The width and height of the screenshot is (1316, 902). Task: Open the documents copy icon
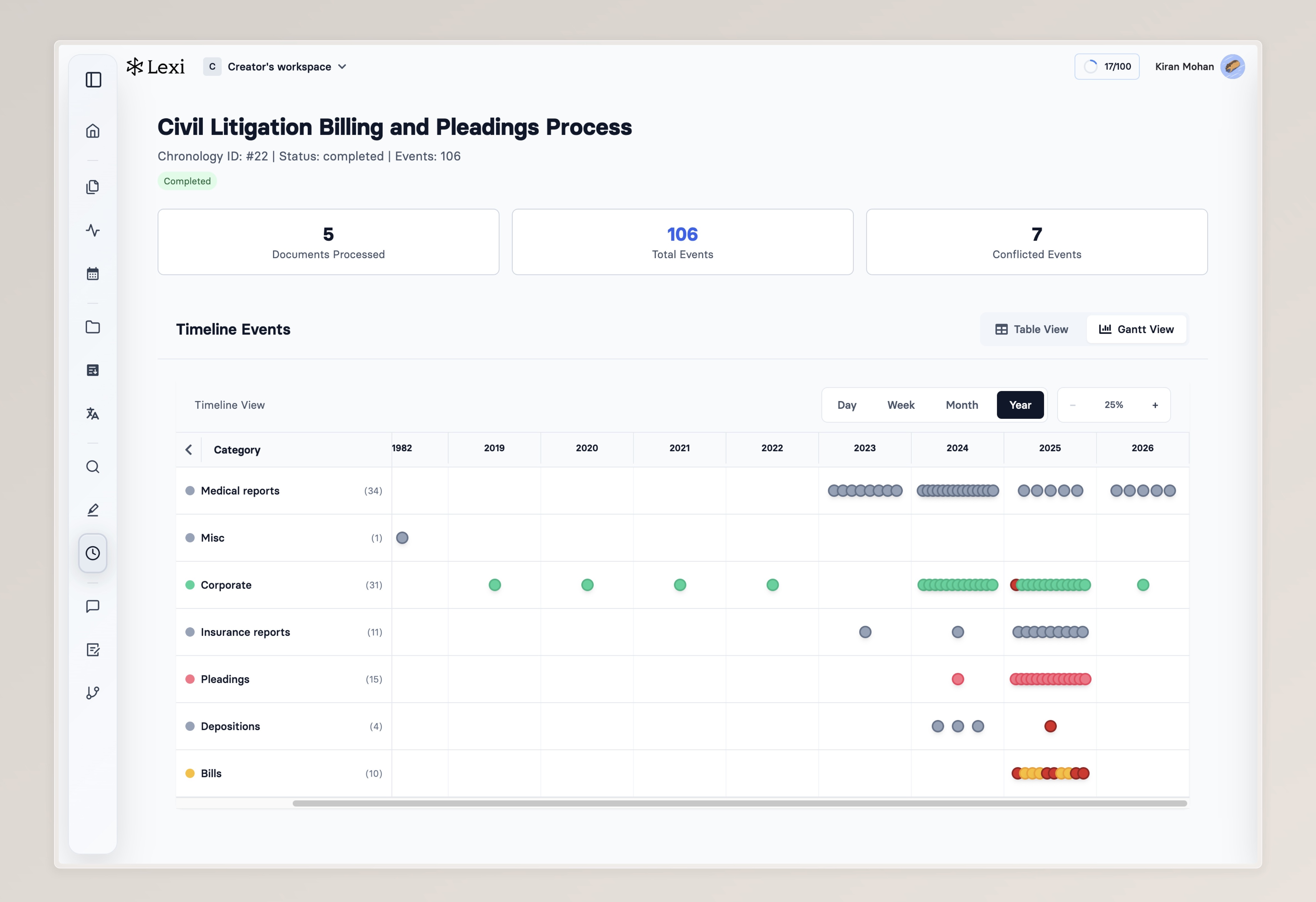pyautogui.click(x=93, y=187)
